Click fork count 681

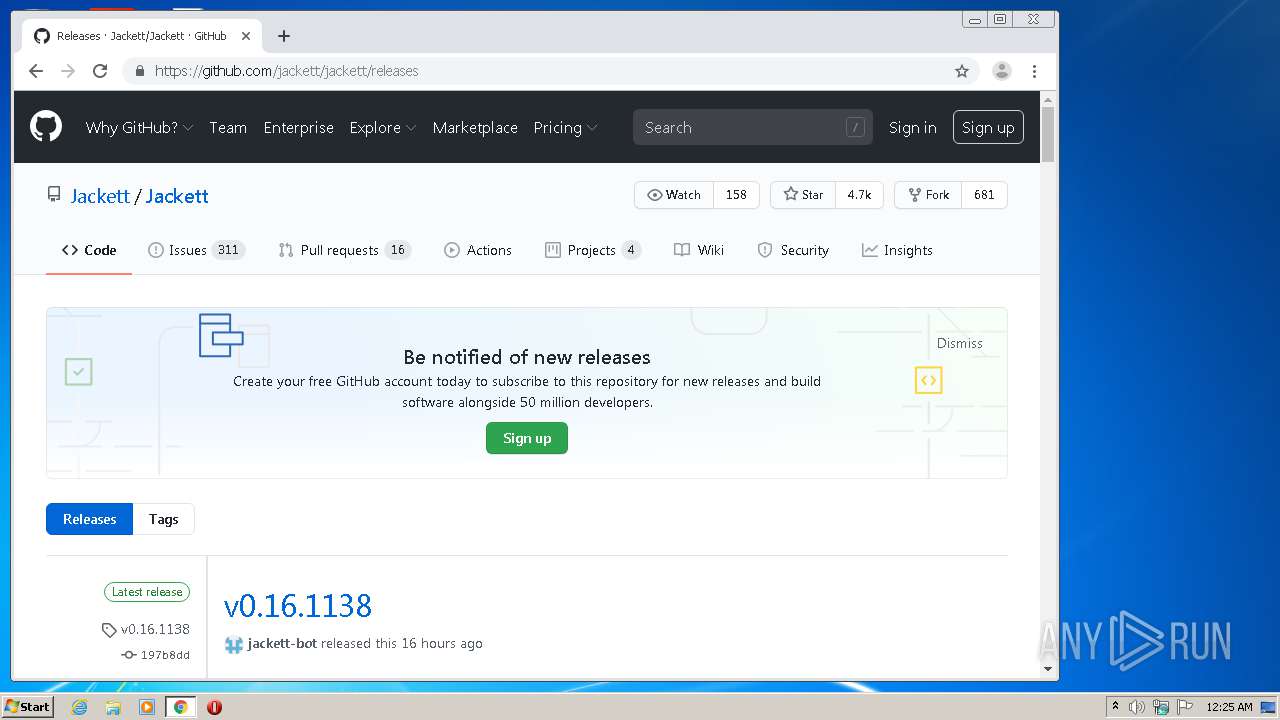pyautogui.click(x=984, y=195)
